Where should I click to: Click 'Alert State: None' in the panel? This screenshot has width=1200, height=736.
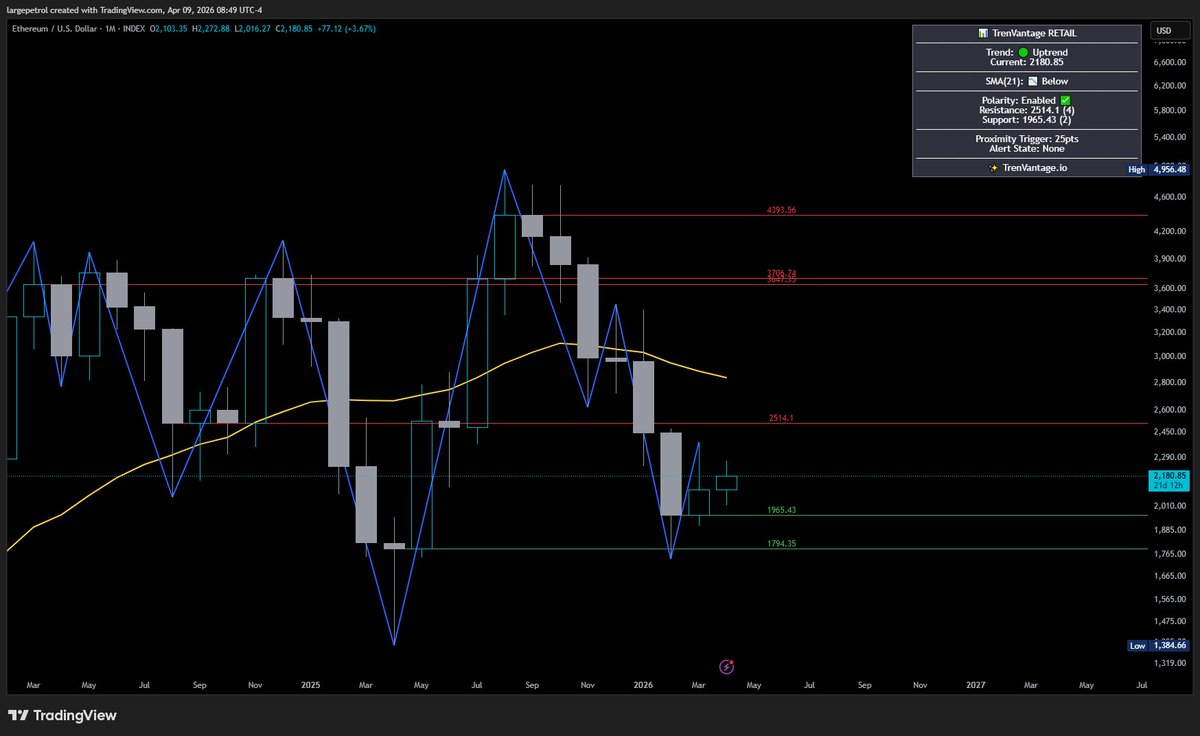[1026, 148]
